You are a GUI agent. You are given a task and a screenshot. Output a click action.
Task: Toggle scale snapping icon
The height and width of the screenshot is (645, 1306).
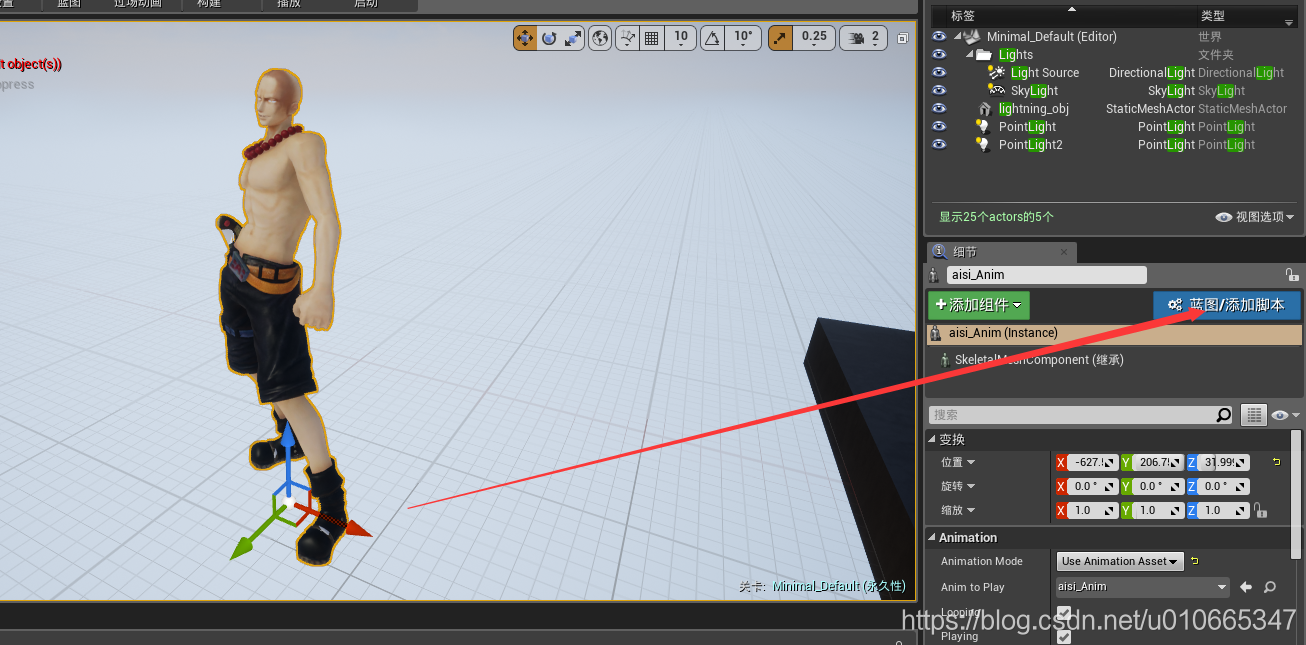pyautogui.click(x=779, y=38)
